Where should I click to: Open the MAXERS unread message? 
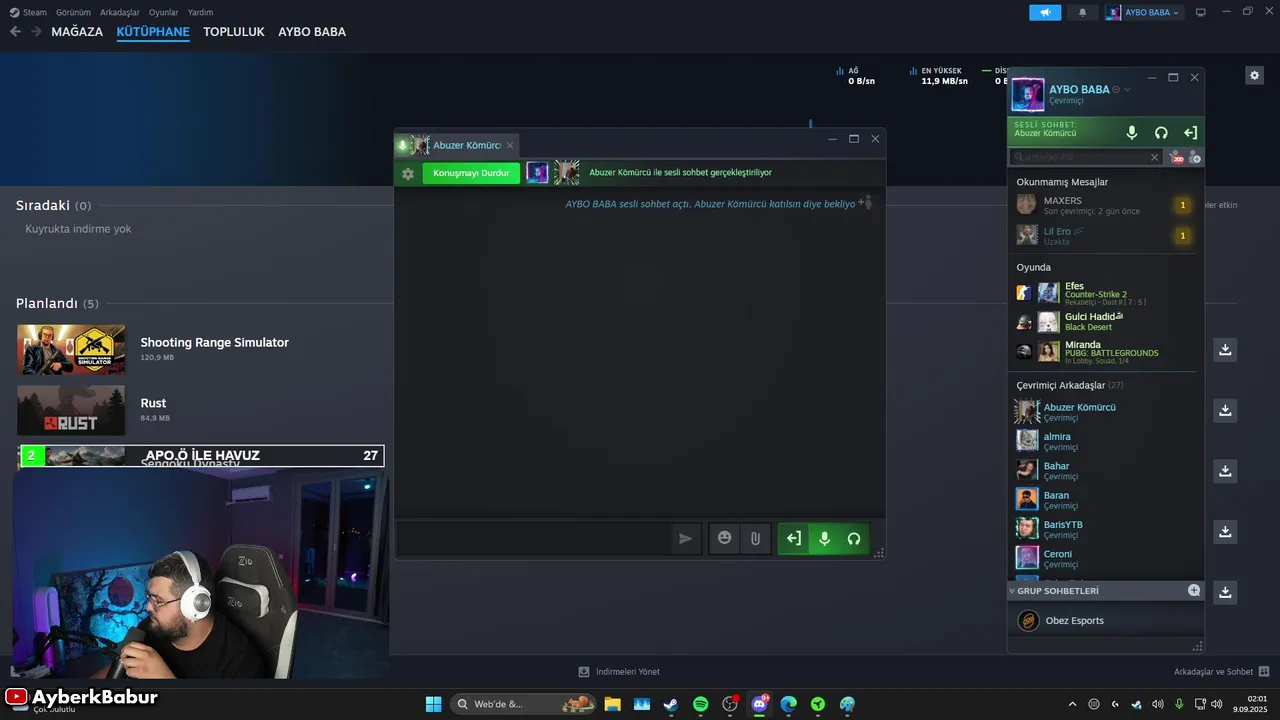point(1105,205)
